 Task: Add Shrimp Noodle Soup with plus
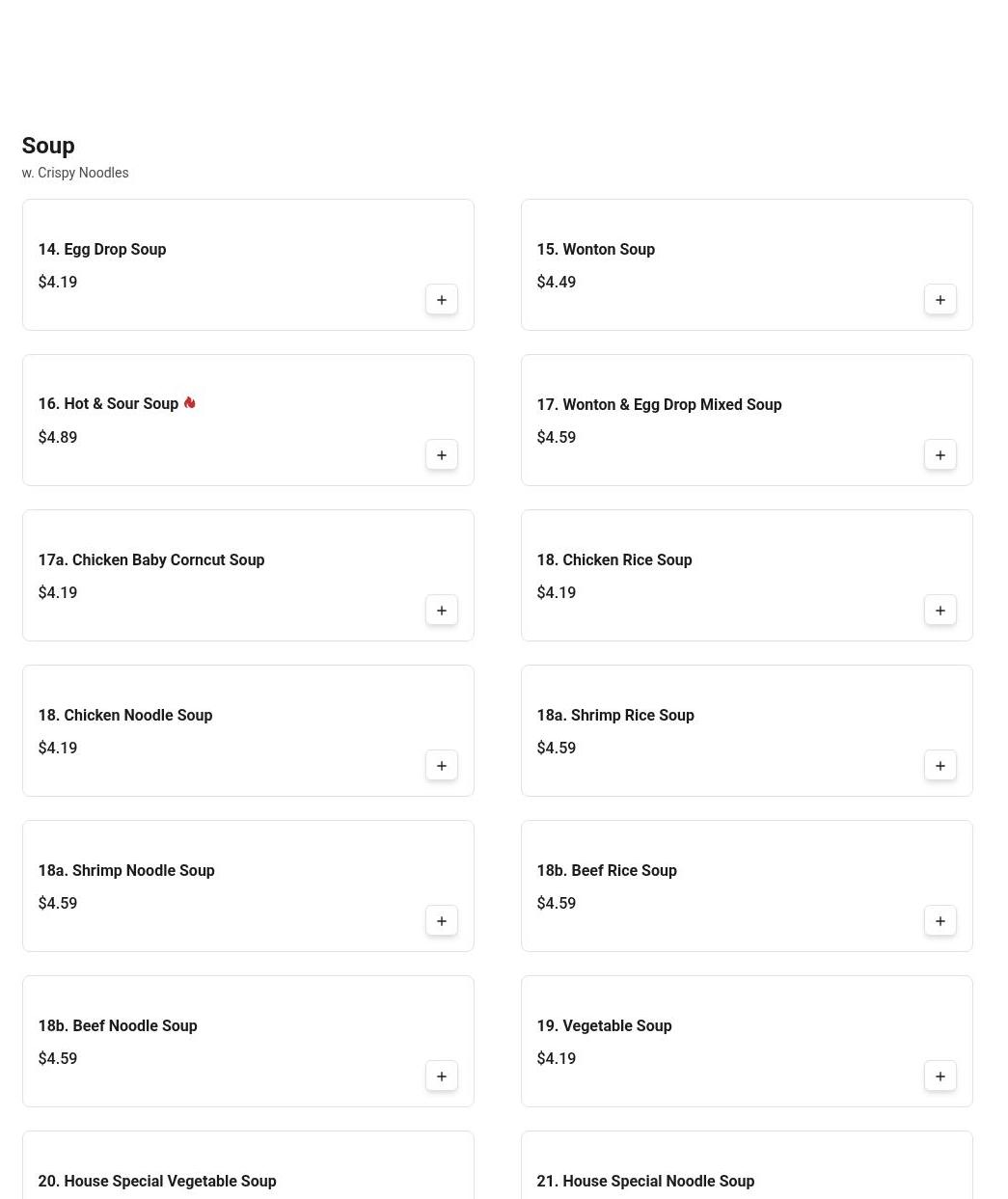click(x=442, y=921)
